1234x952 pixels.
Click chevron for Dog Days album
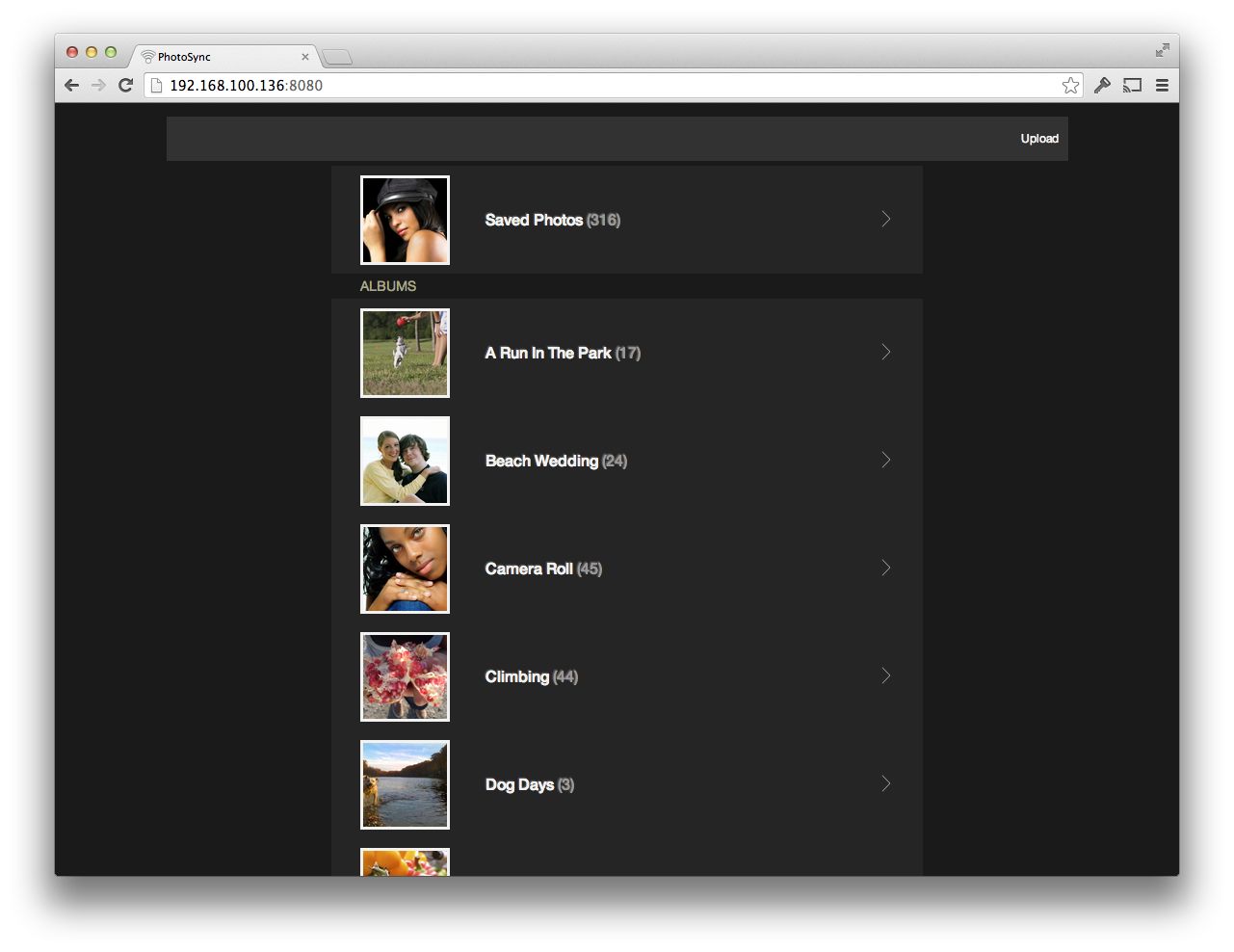click(x=886, y=784)
